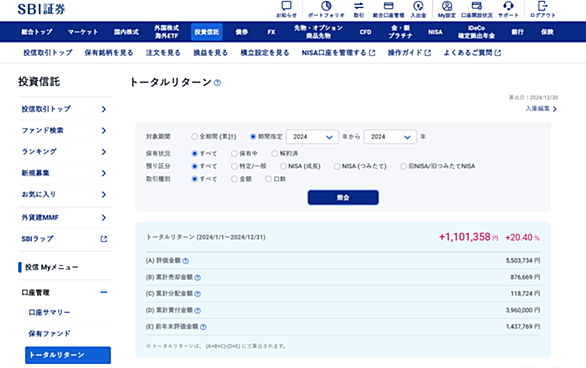Click the +1,101,358 円 total return value
The height and width of the screenshot is (368, 586).
click(468, 237)
